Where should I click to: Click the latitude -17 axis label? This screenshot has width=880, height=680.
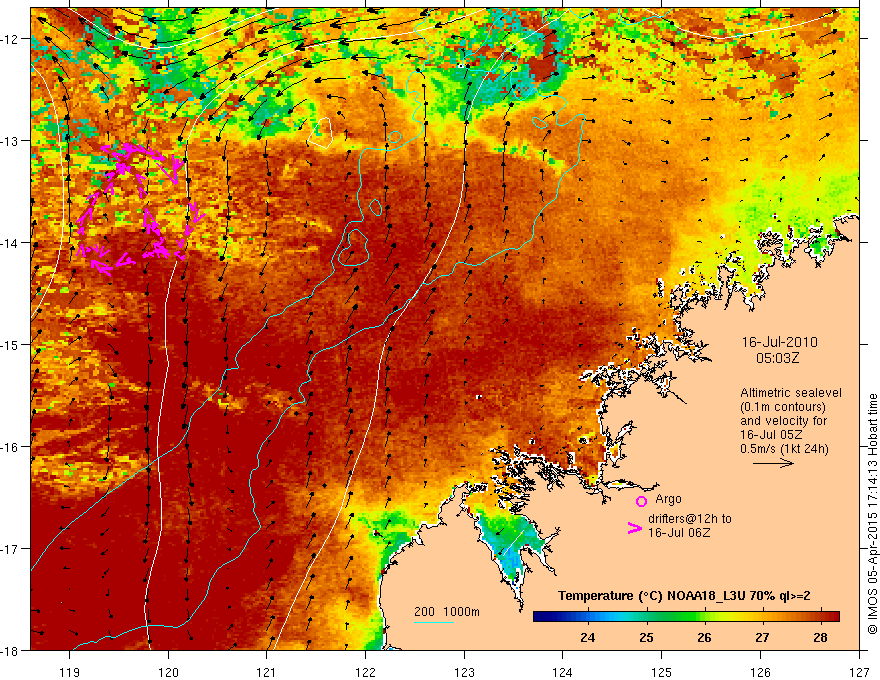click(10, 549)
